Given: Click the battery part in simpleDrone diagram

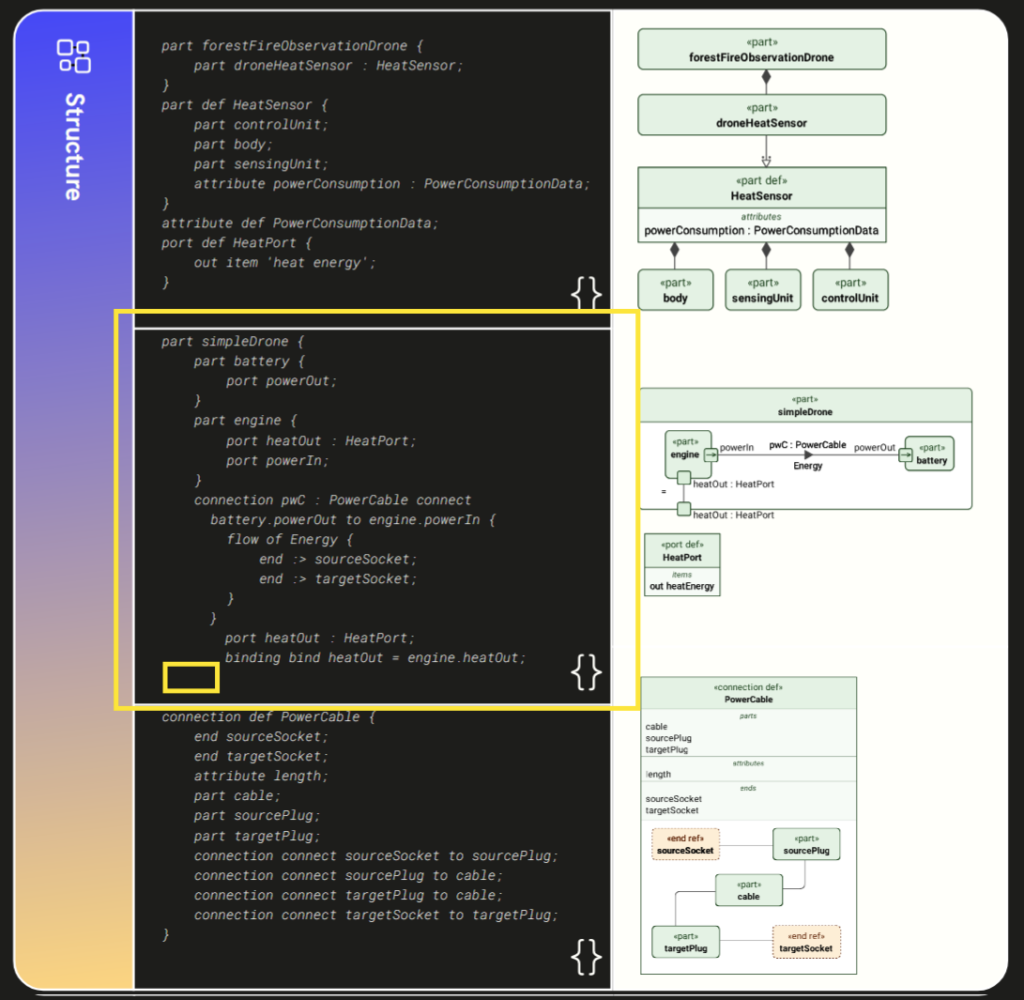Looking at the screenshot, I should pos(930,454).
